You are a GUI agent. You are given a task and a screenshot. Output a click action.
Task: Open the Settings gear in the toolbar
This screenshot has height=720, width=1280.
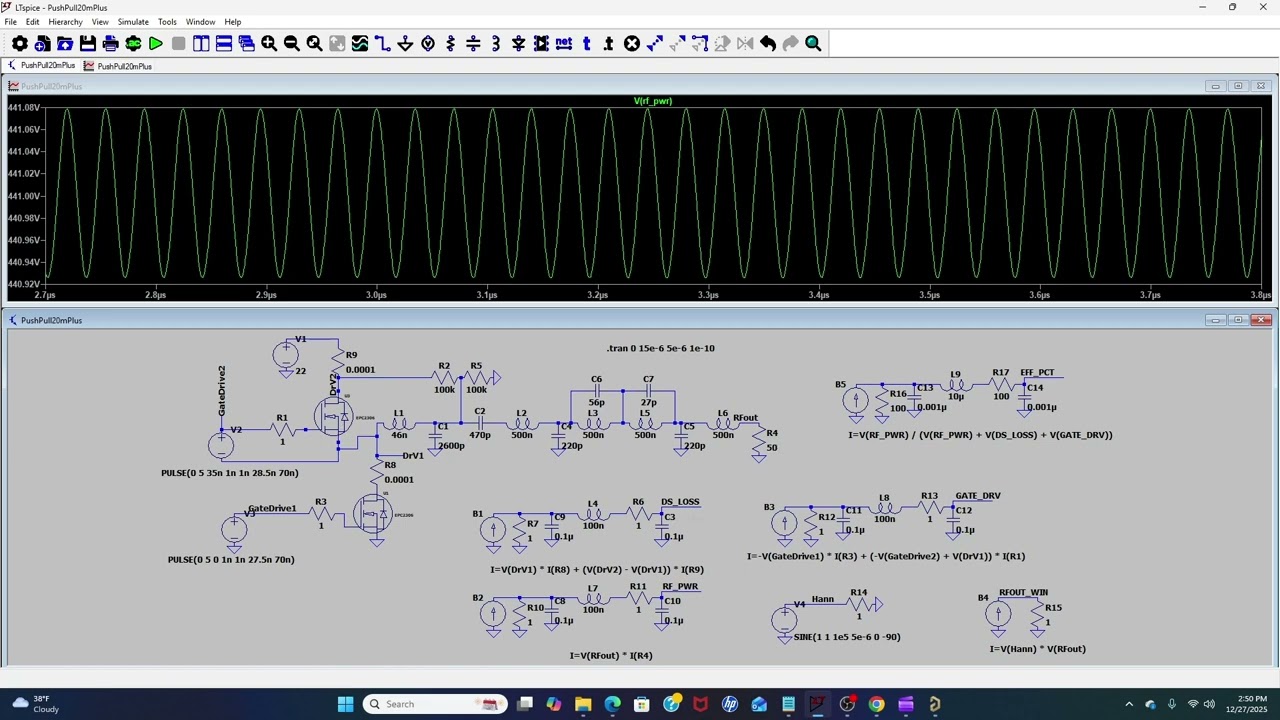19,43
